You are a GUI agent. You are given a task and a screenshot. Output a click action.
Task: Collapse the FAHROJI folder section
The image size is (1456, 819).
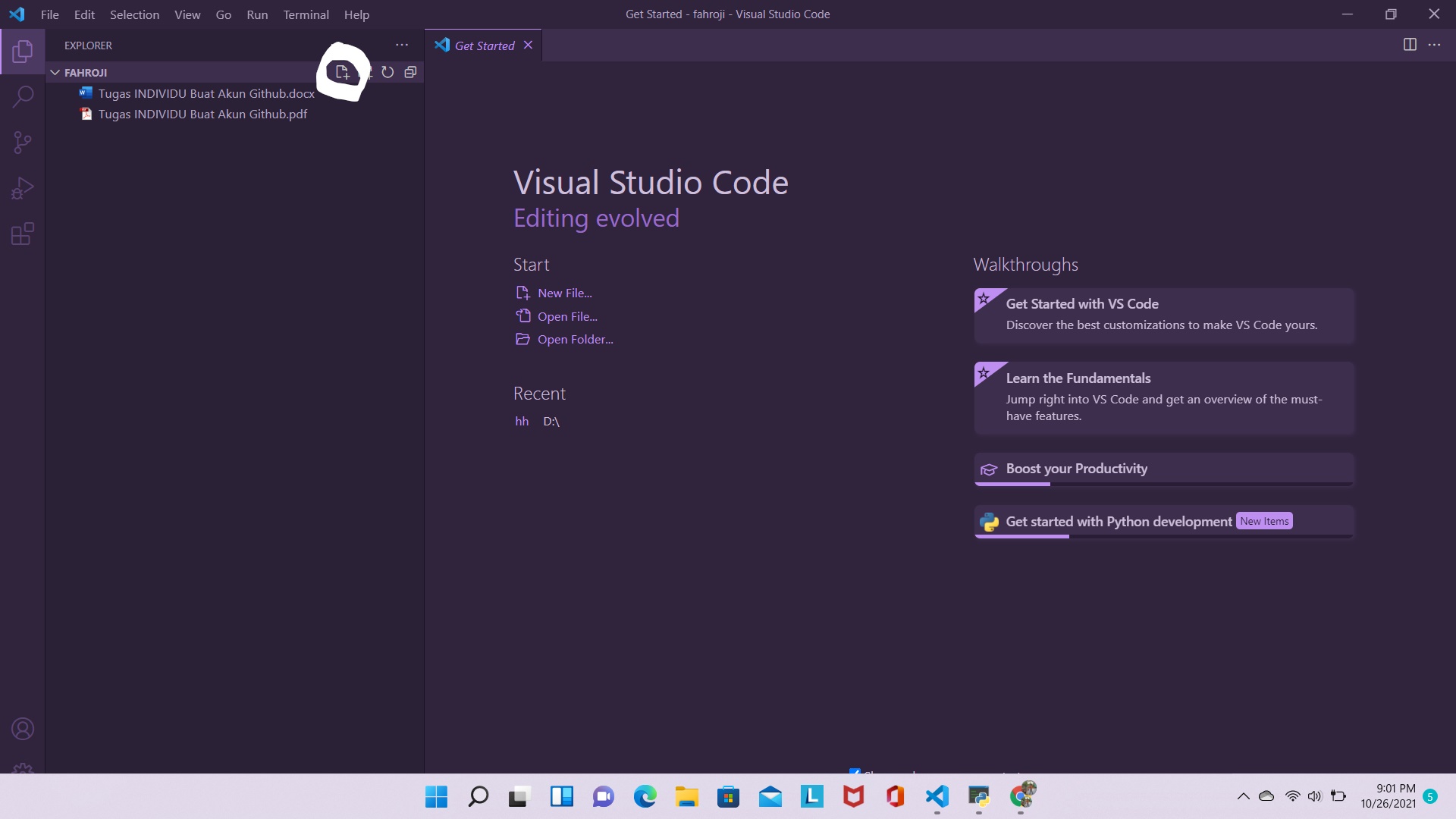(x=55, y=73)
